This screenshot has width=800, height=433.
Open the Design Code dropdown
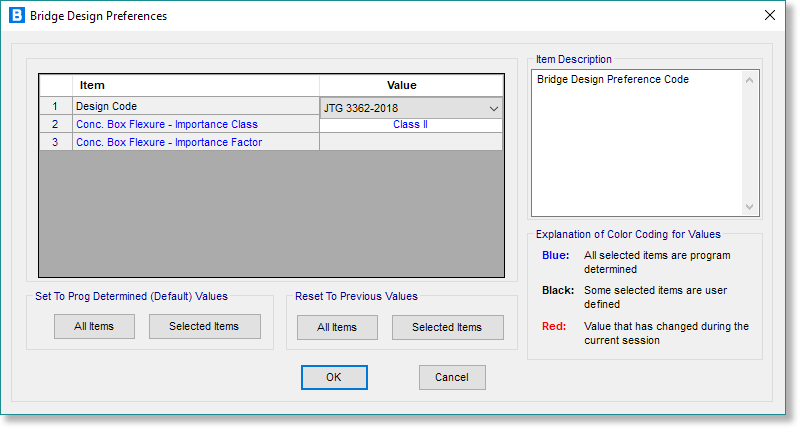click(493, 108)
